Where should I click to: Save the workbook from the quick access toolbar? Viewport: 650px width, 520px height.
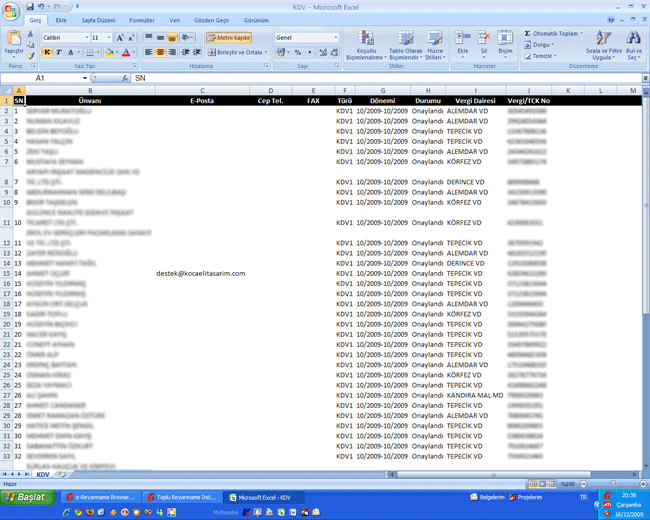(30, 7)
